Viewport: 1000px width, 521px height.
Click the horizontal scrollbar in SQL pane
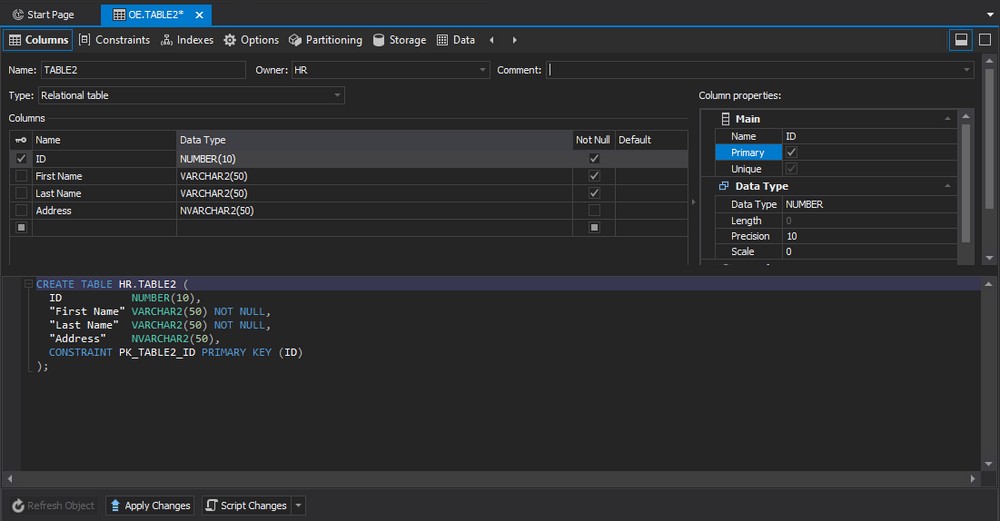[x=491, y=478]
